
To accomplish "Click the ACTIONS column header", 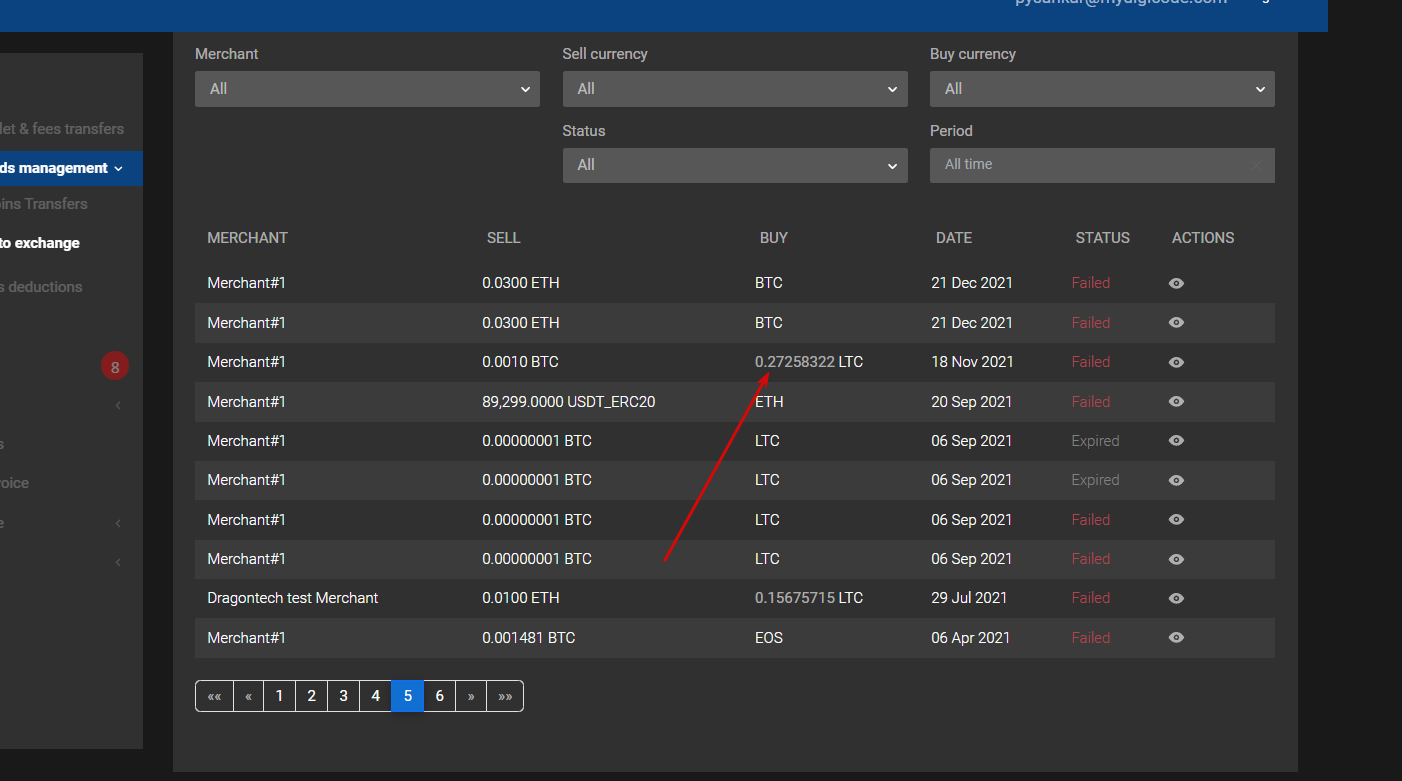I will [x=1203, y=238].
